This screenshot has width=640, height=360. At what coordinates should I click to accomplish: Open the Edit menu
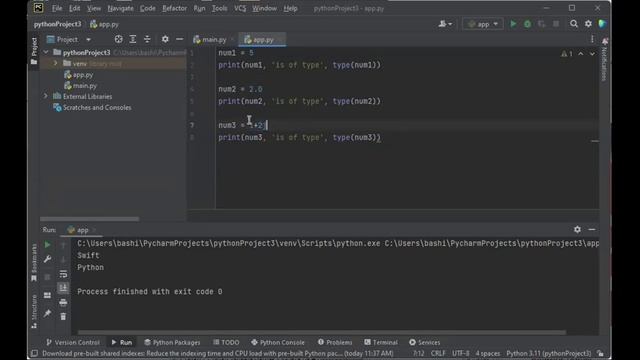pos(74,8)
